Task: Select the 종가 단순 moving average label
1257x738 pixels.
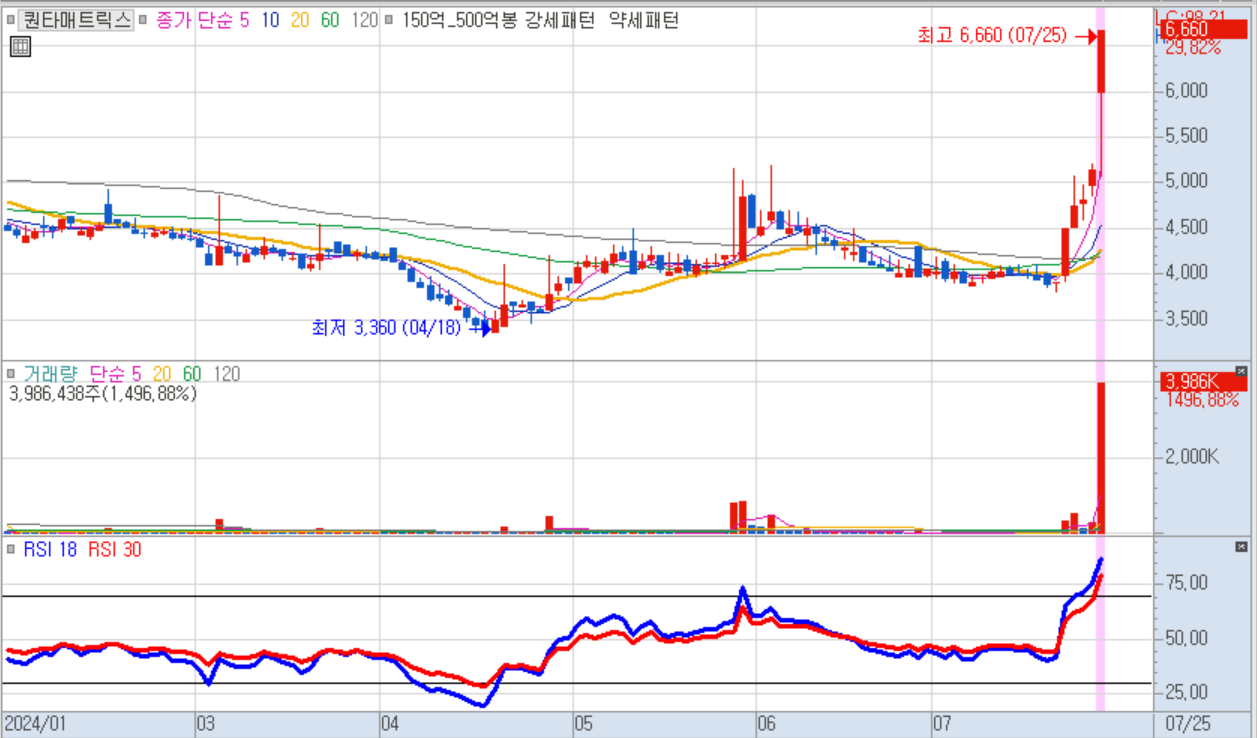Action: tap(192, 20)
